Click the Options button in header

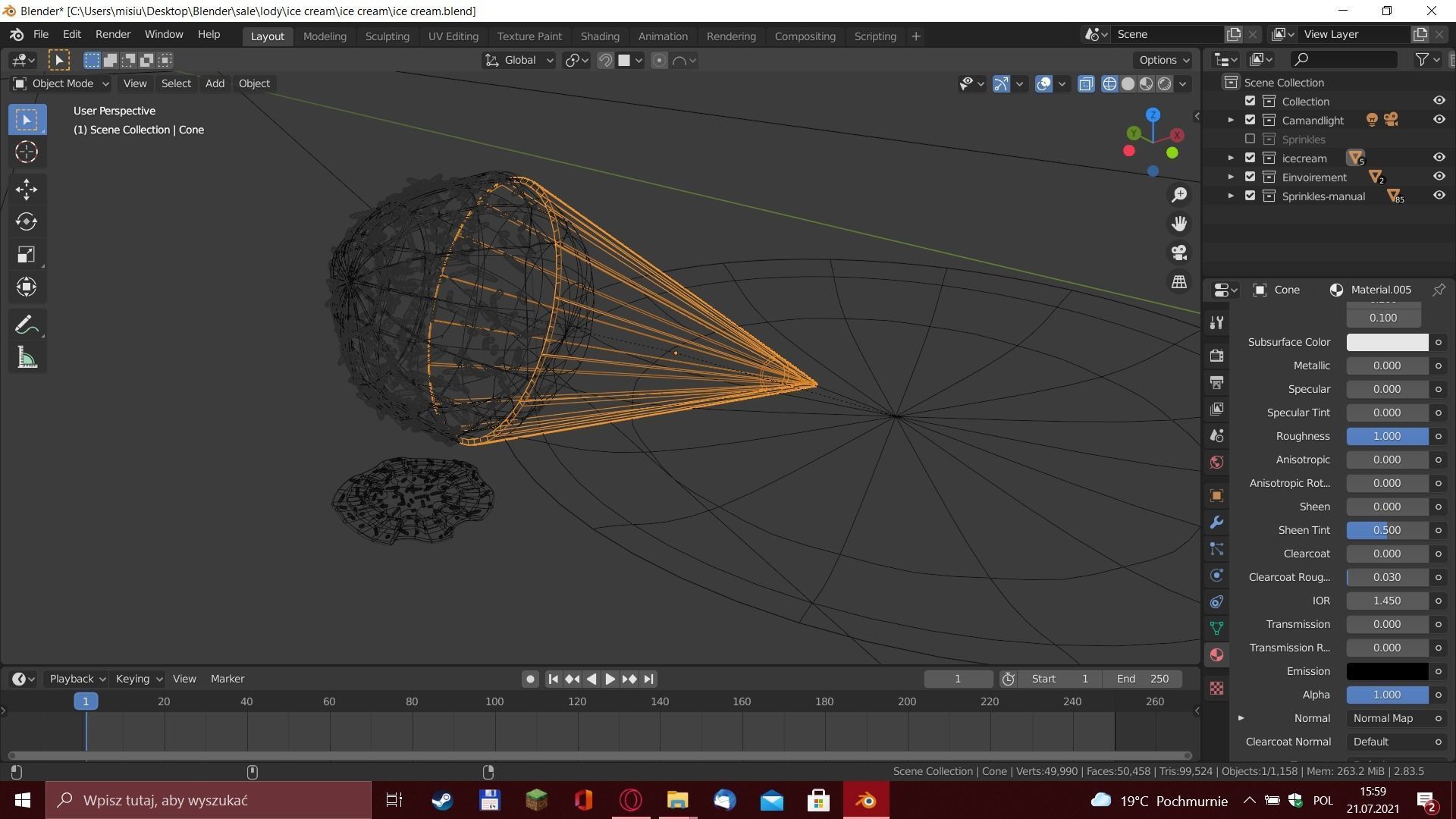click(1163, 60)
